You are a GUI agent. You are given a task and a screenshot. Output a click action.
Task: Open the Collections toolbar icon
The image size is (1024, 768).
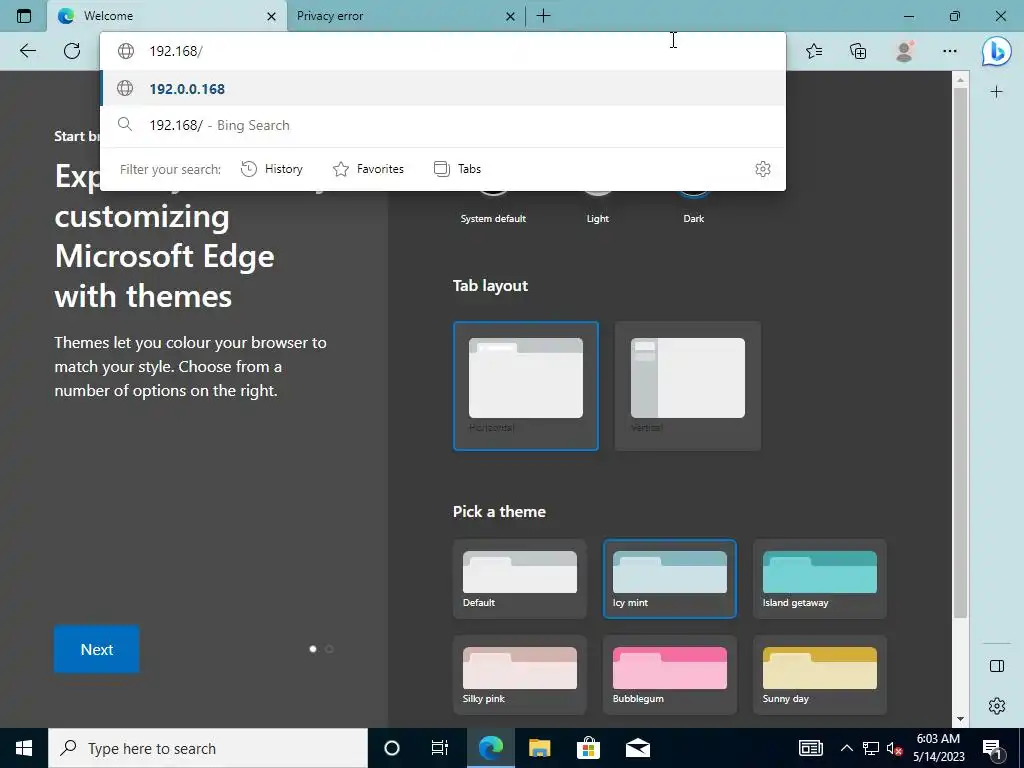[x=858, y=51]
